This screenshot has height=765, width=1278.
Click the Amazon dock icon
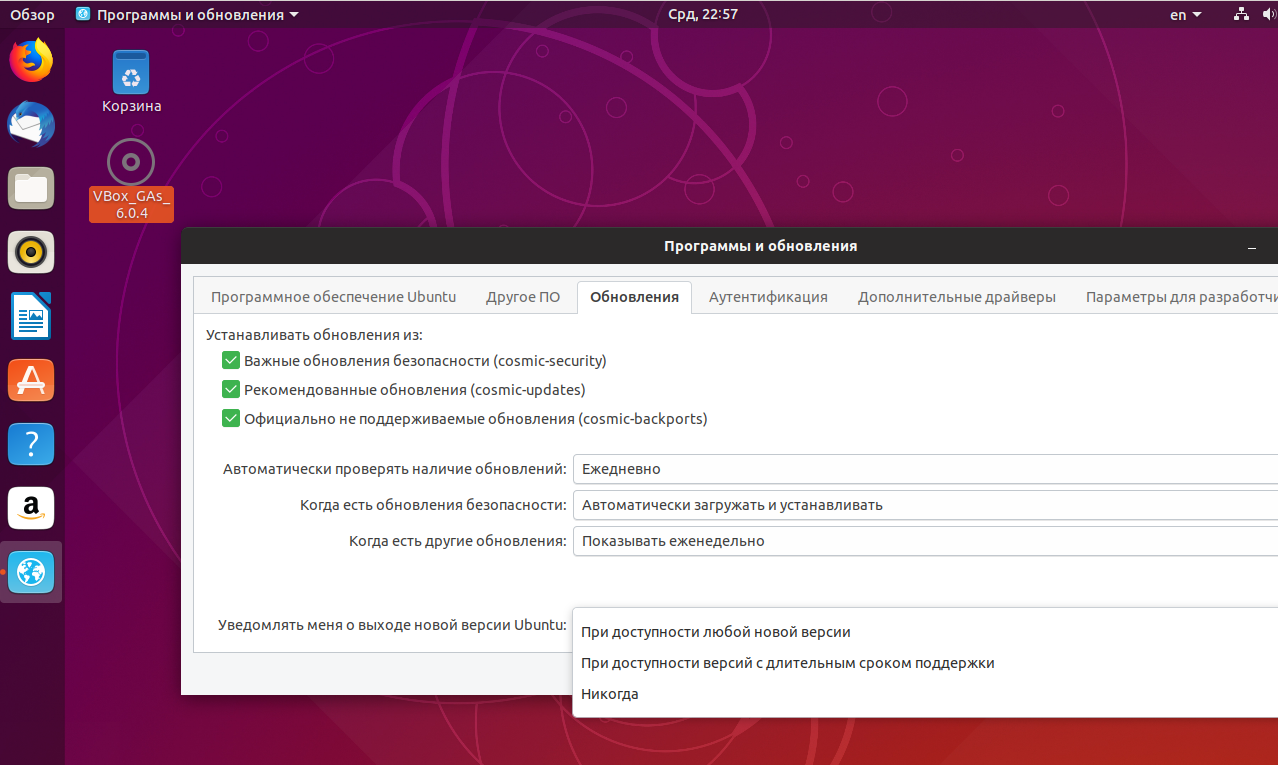coord(31,508)
